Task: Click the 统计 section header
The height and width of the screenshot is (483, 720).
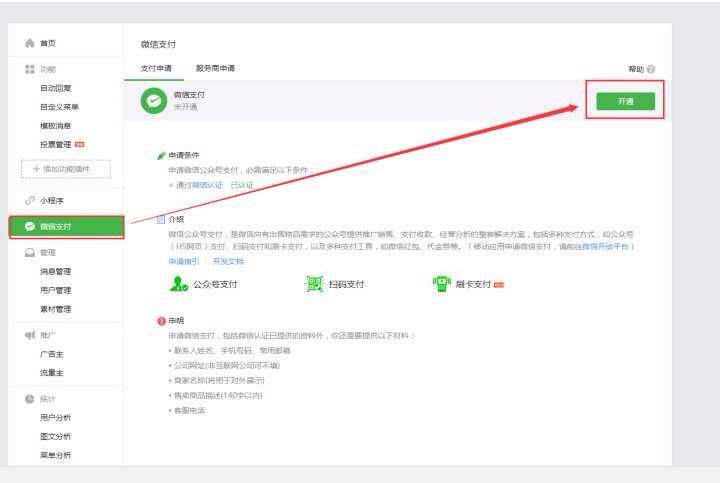Action: [x=48, y=399]
